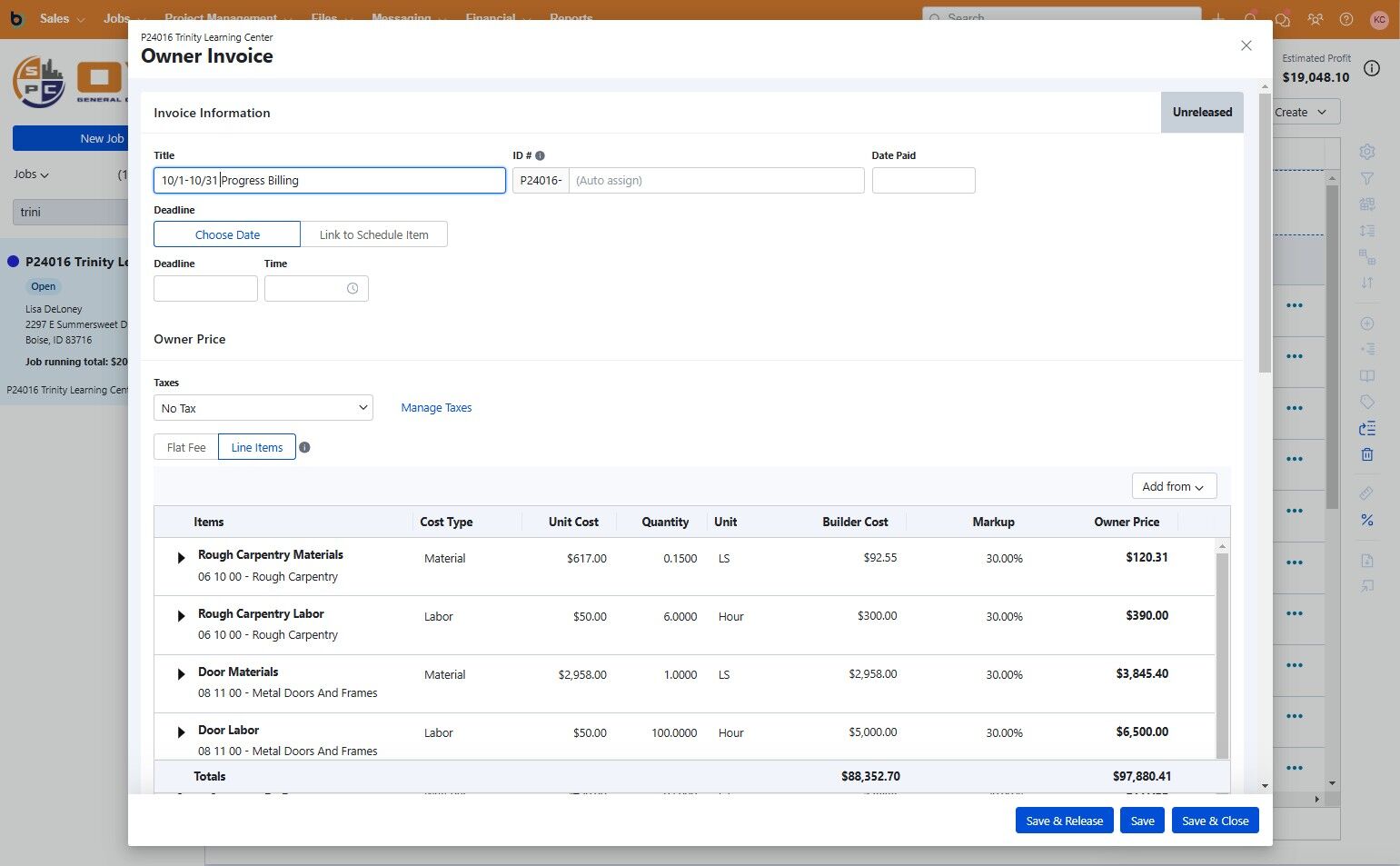The width and height of the screenshot is (1400, 866).
Task: Open the Taxes dropdown showing No Tax
Action: [x=263, y=408]
